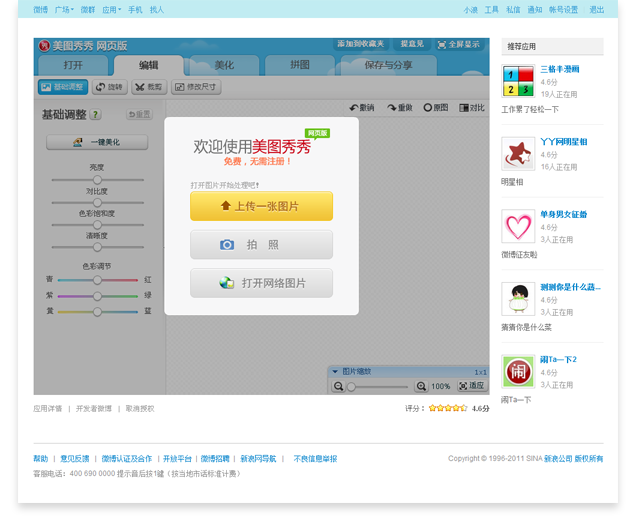Image resolution: width=636 pixels, height=520 pixels.
Task: Click the 重置 reset button
Action: pyautogui.click(x=140, y=114)
